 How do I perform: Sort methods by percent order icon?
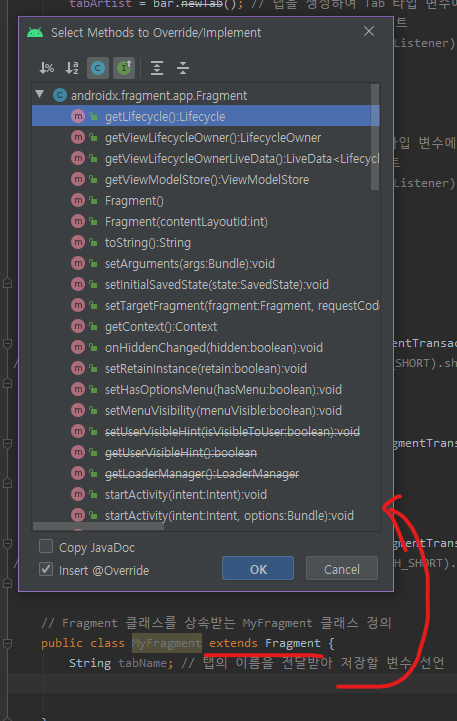point(46,68)
